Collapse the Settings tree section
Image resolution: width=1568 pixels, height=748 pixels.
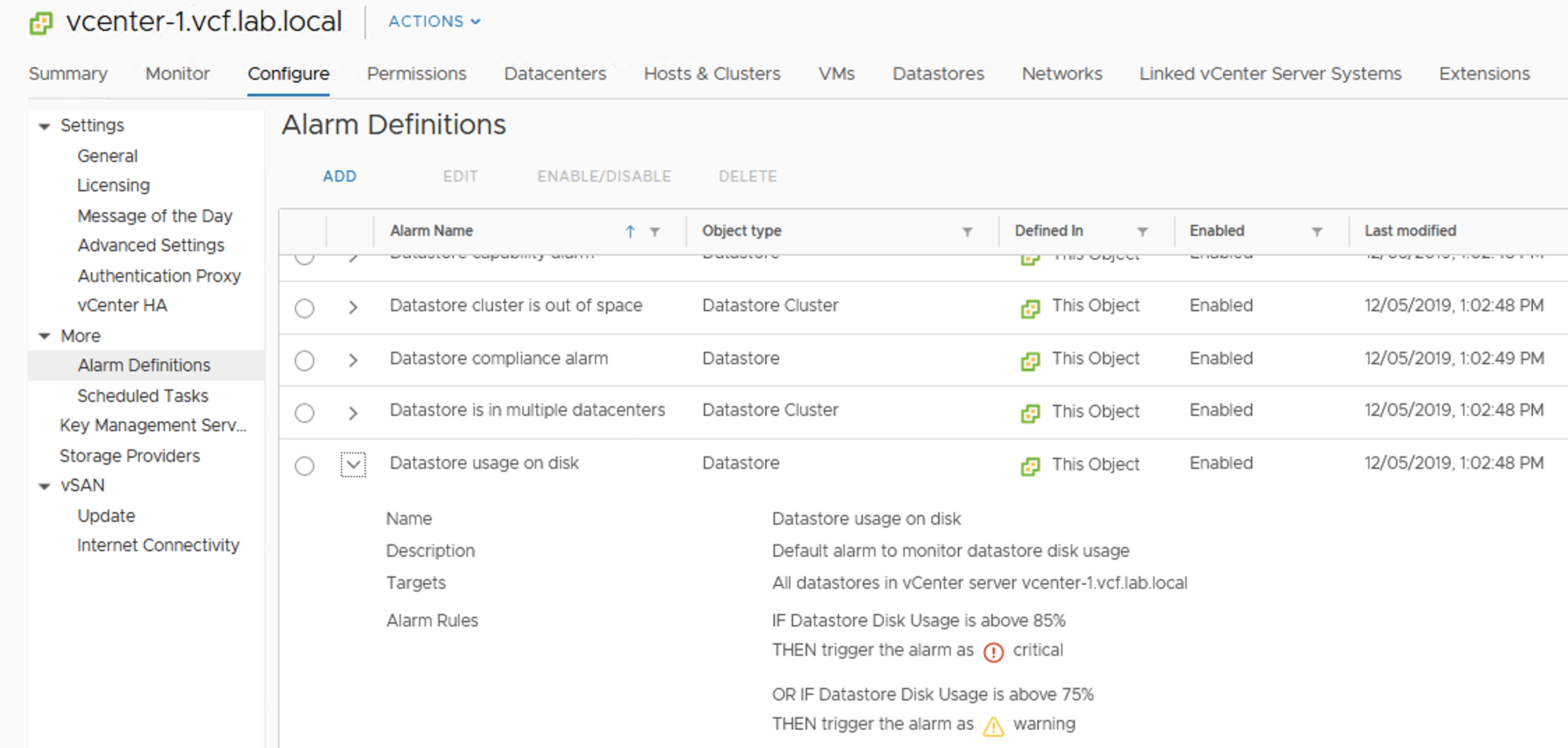[45, 126]
